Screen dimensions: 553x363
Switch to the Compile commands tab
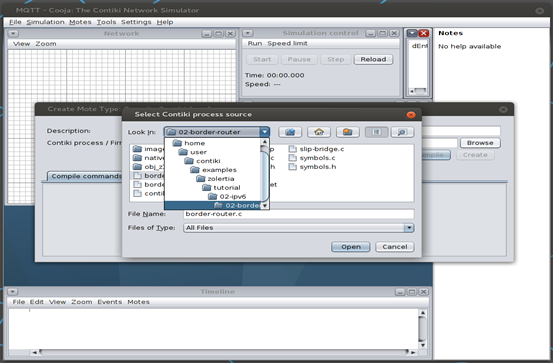coord(86,176)
